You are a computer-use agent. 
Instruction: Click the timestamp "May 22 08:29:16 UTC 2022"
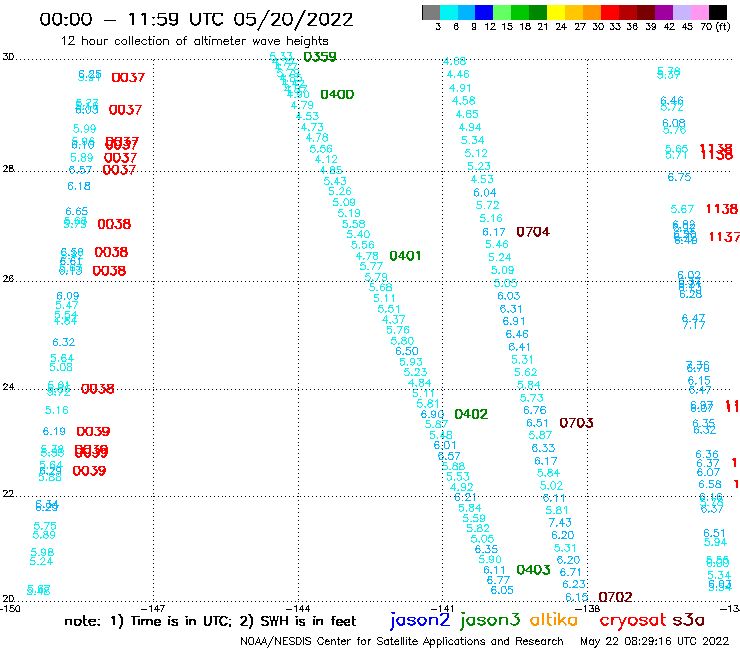pos(654,642)
